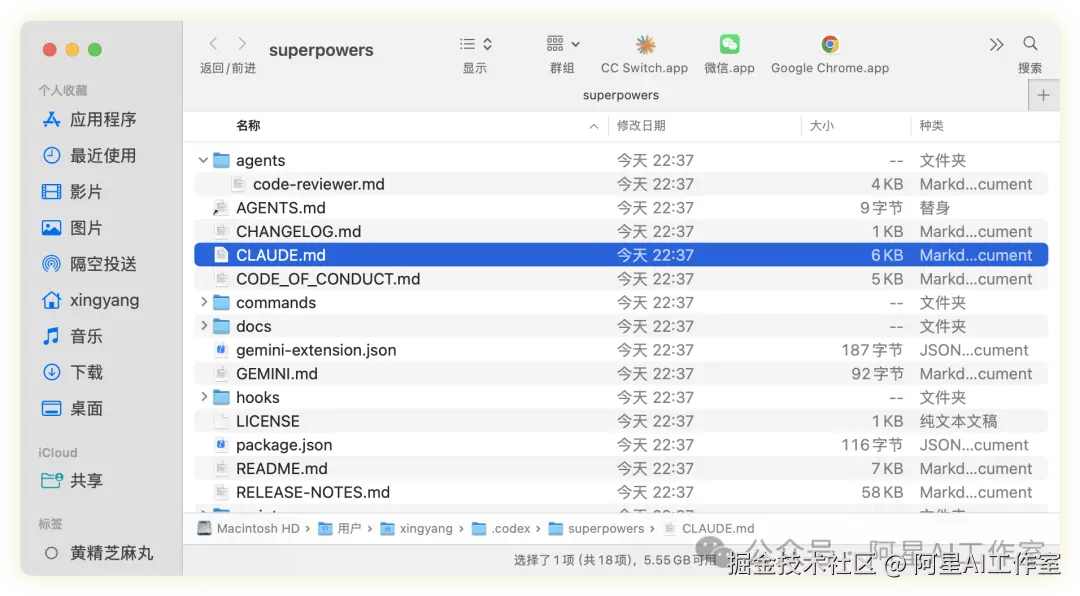Select the commands folder row
The width and height of the screenshot is (1080, 596).
click(621, 302)
